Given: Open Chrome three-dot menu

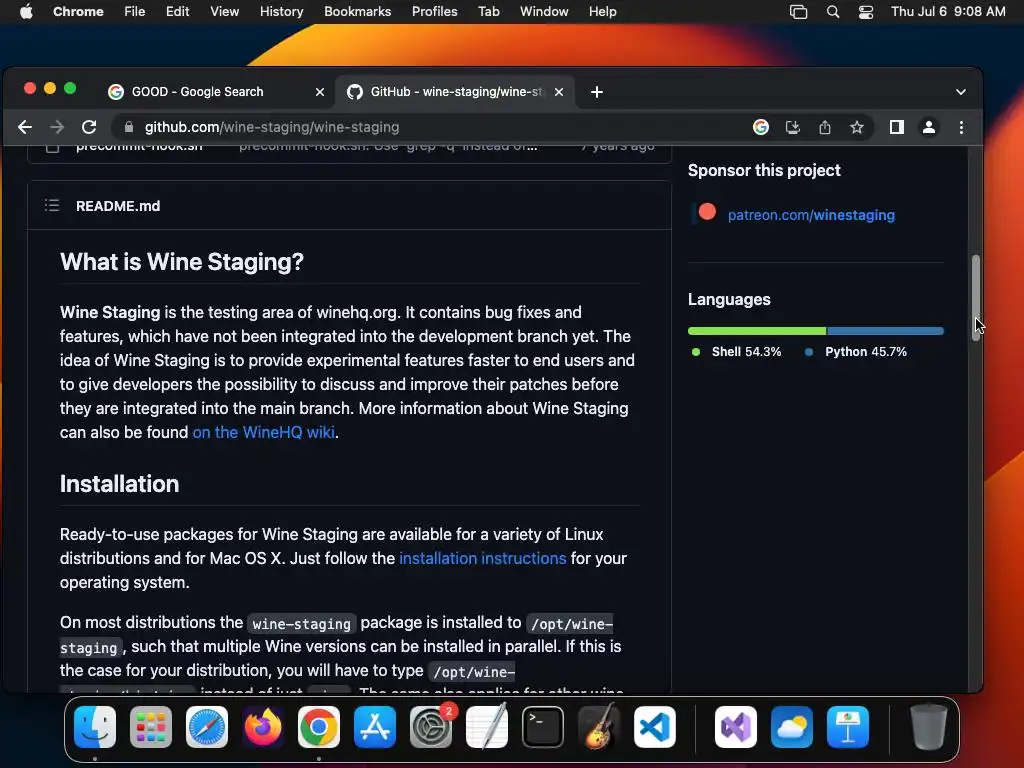Looking at the screenshot, I should coord(961,127).
